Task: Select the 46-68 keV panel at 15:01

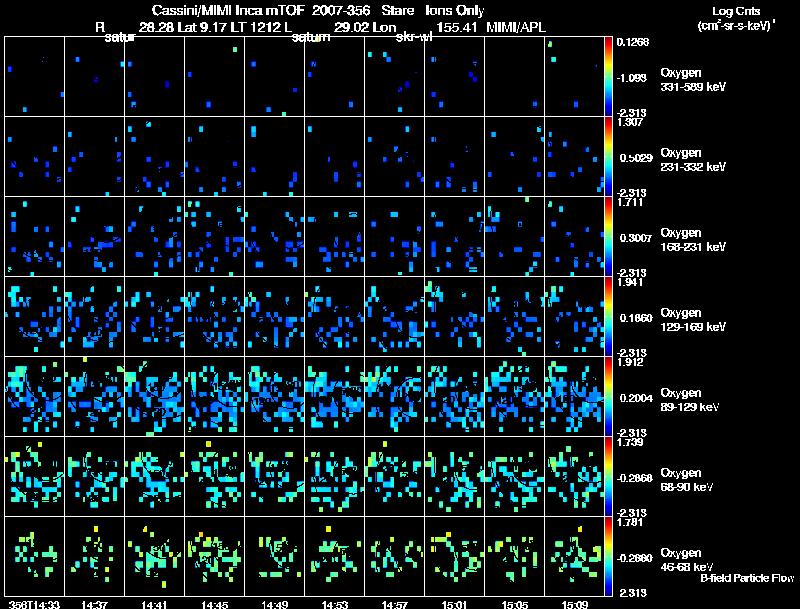Action: (x=455, y=556)
